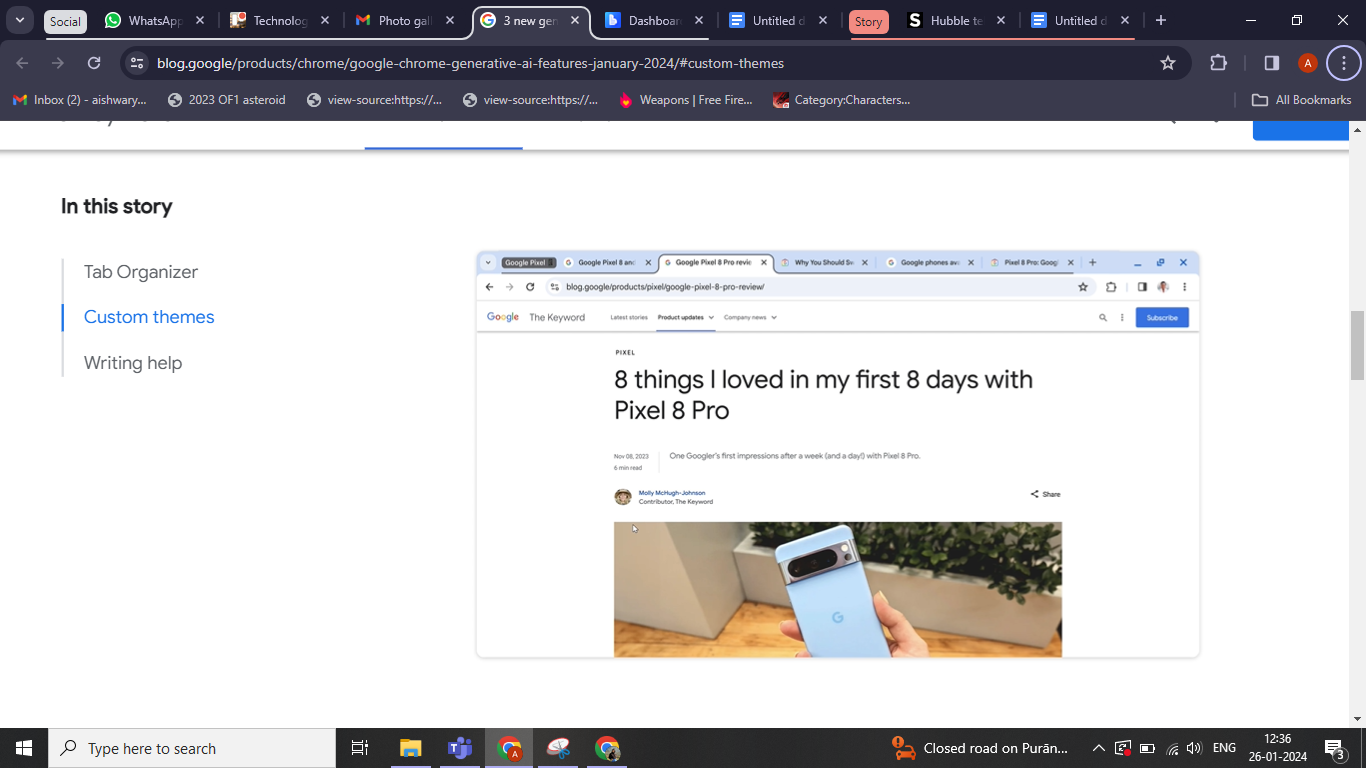This screenshot has height=768, width=1366.
Task: Open the Closed road traffic news widget
Action: tap(981, 748)
